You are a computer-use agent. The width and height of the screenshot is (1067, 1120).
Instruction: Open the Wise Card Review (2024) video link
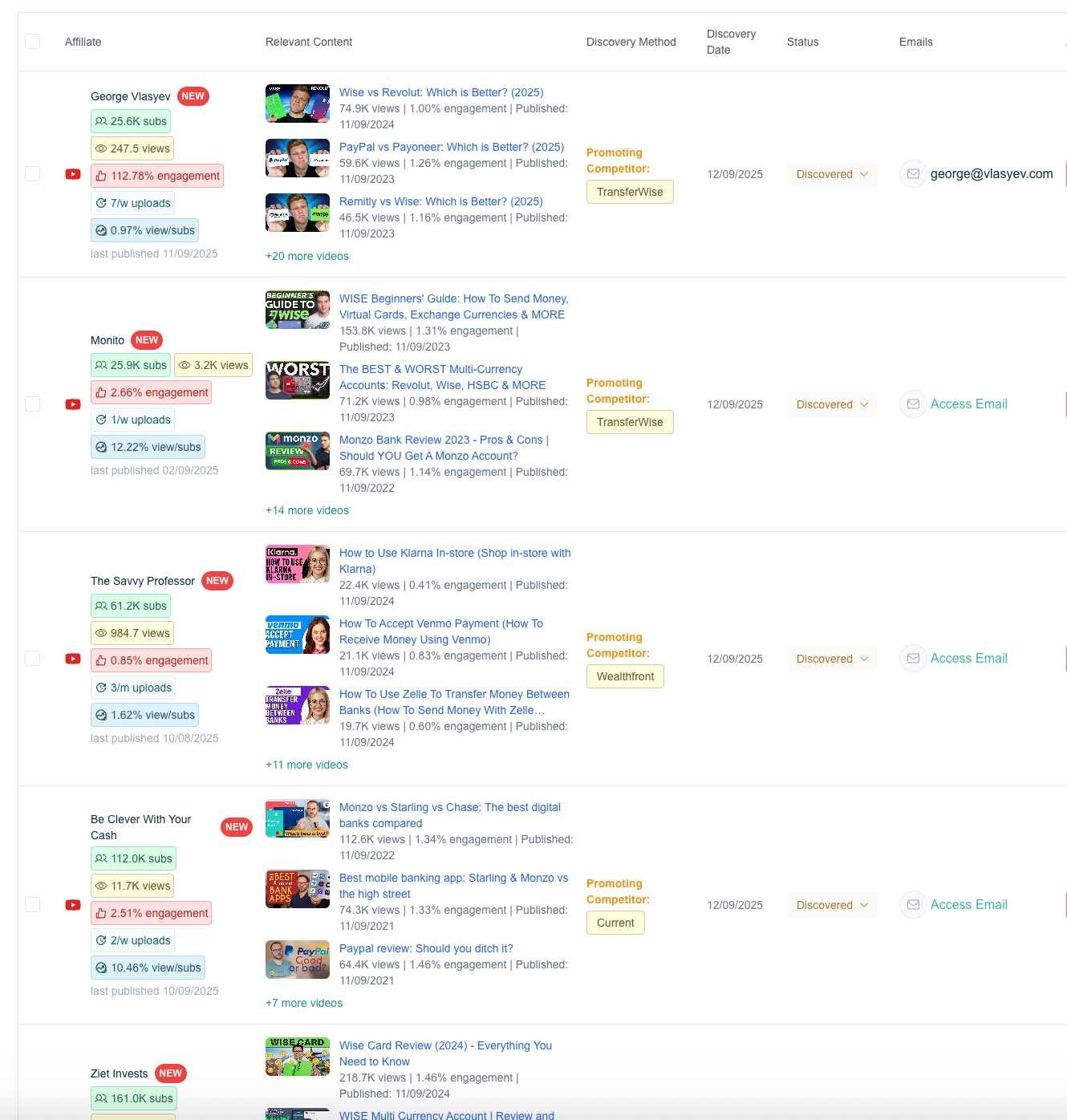445,1053
